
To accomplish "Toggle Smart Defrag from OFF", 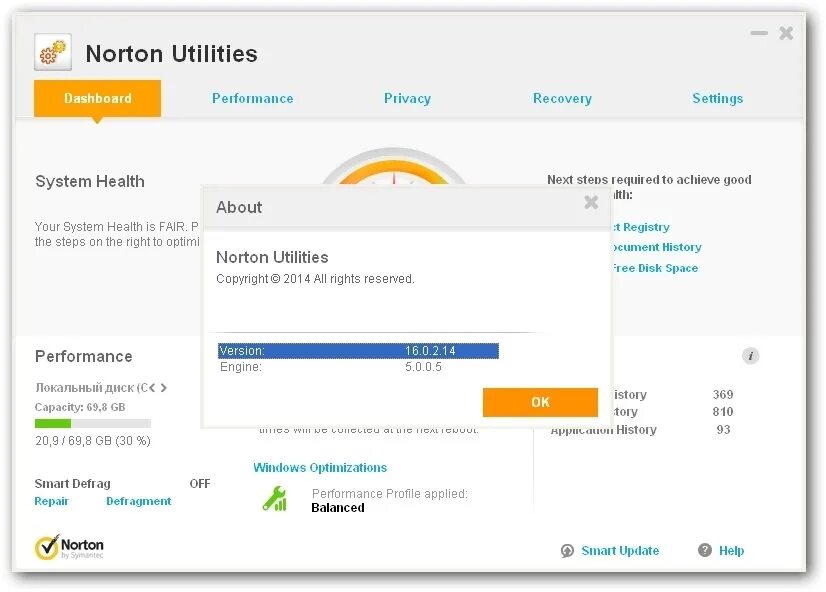I will coord(199,484).
